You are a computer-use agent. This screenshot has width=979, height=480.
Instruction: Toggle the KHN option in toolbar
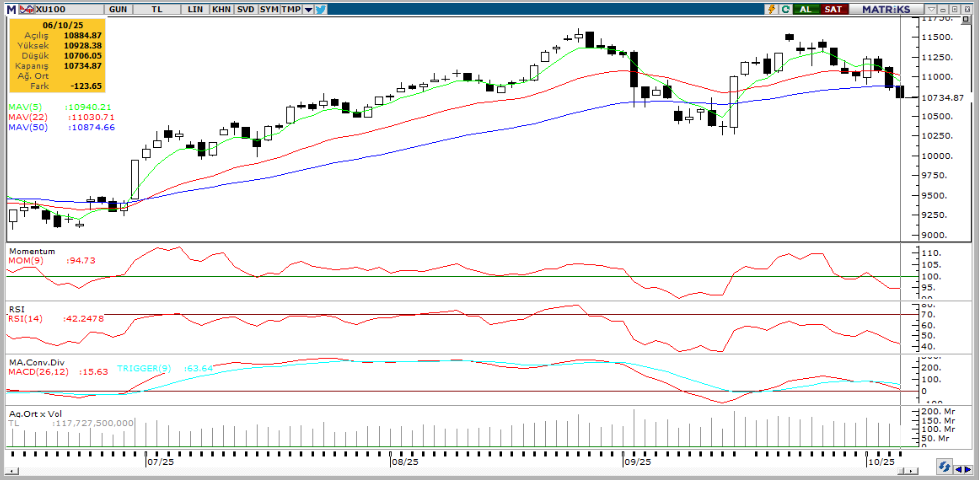click(221, 8)
